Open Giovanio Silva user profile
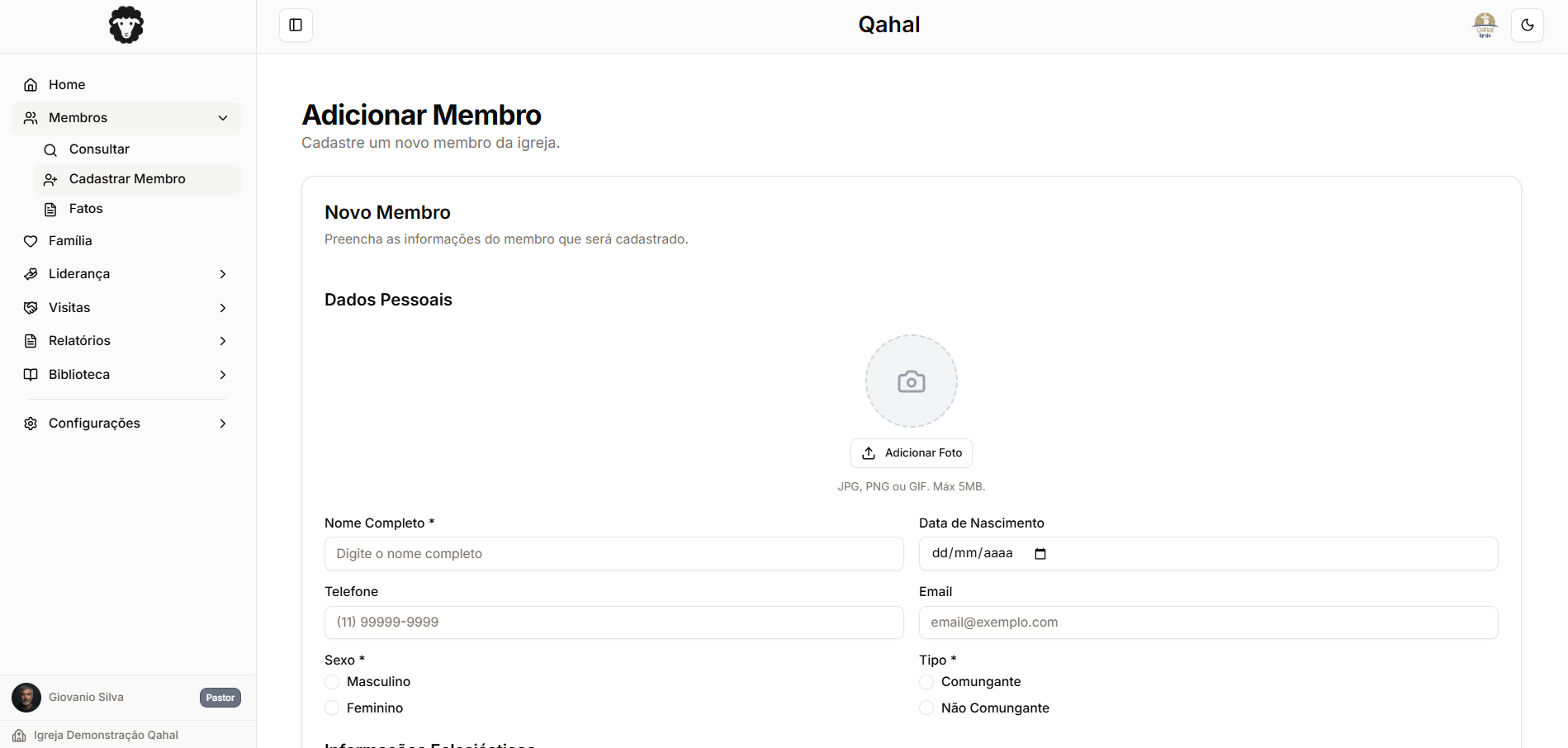 86,698
